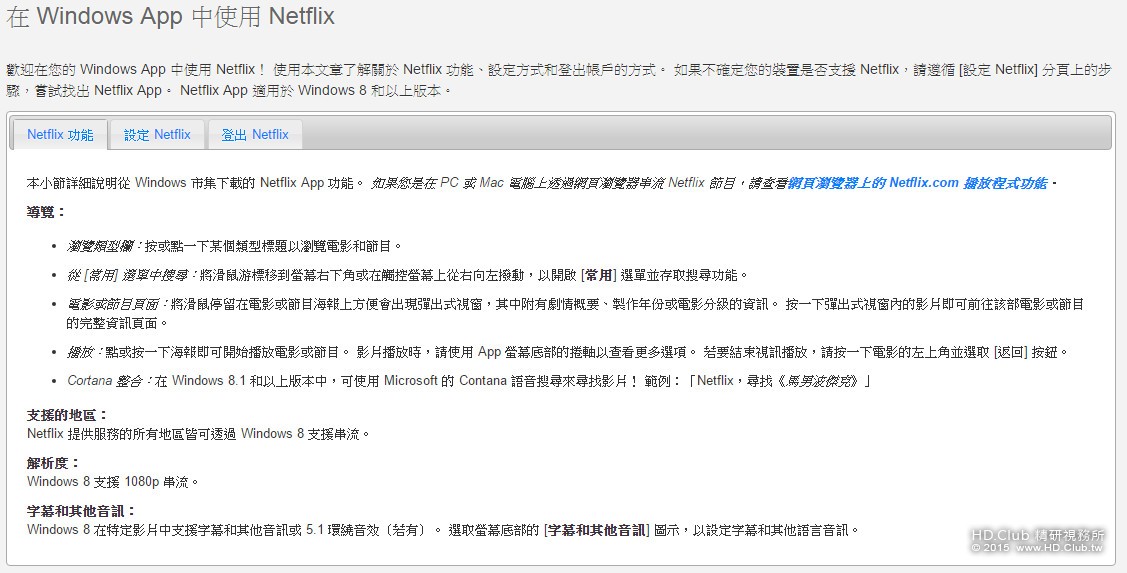Select the 登出 Netflix tab
Image resolution: width=1127 pixels, height=573 pixels.
click(x=255, y=134)
